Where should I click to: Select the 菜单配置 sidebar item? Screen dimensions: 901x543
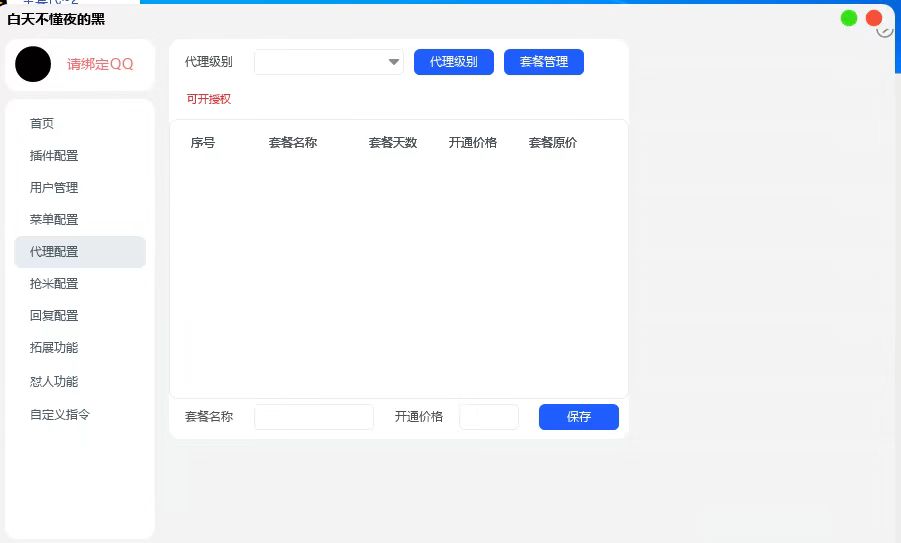[x=54, y=220]
